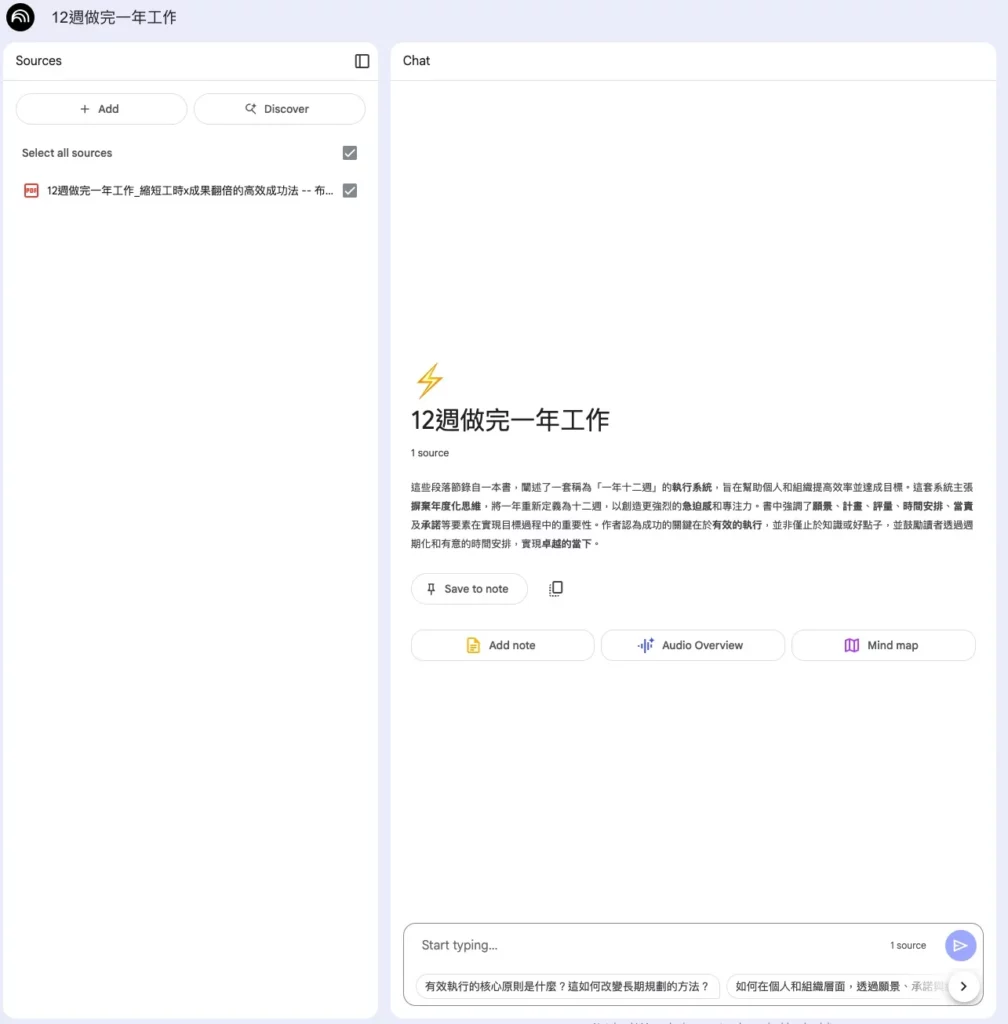Click the red PDF icon of the source

point(31,191)
